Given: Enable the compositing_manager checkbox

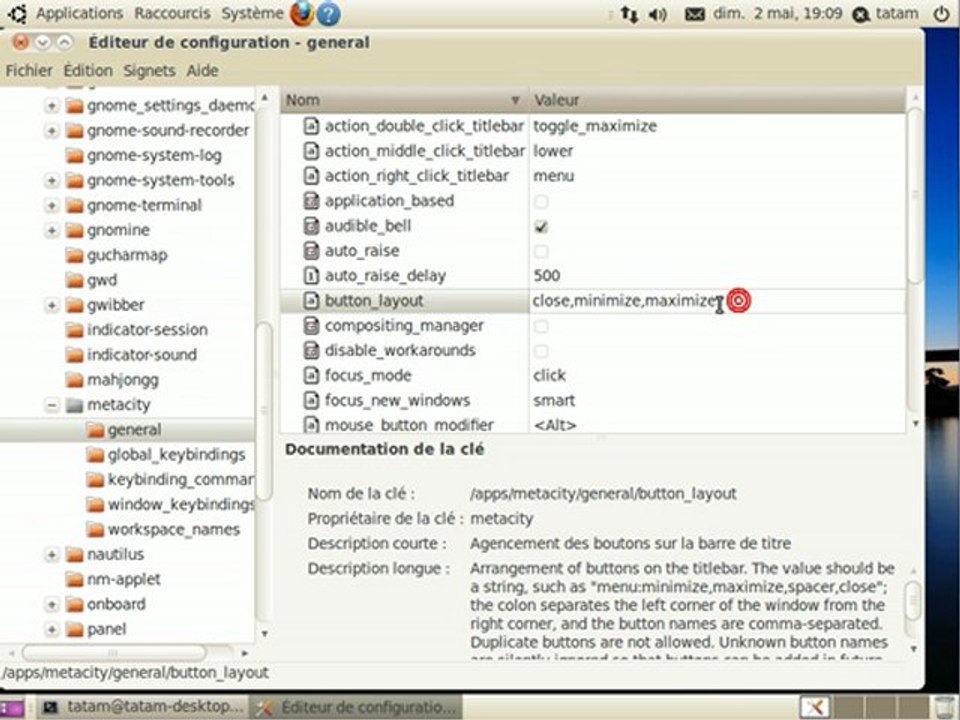Looking at the screenshot, I should click(x=541, y=326).
